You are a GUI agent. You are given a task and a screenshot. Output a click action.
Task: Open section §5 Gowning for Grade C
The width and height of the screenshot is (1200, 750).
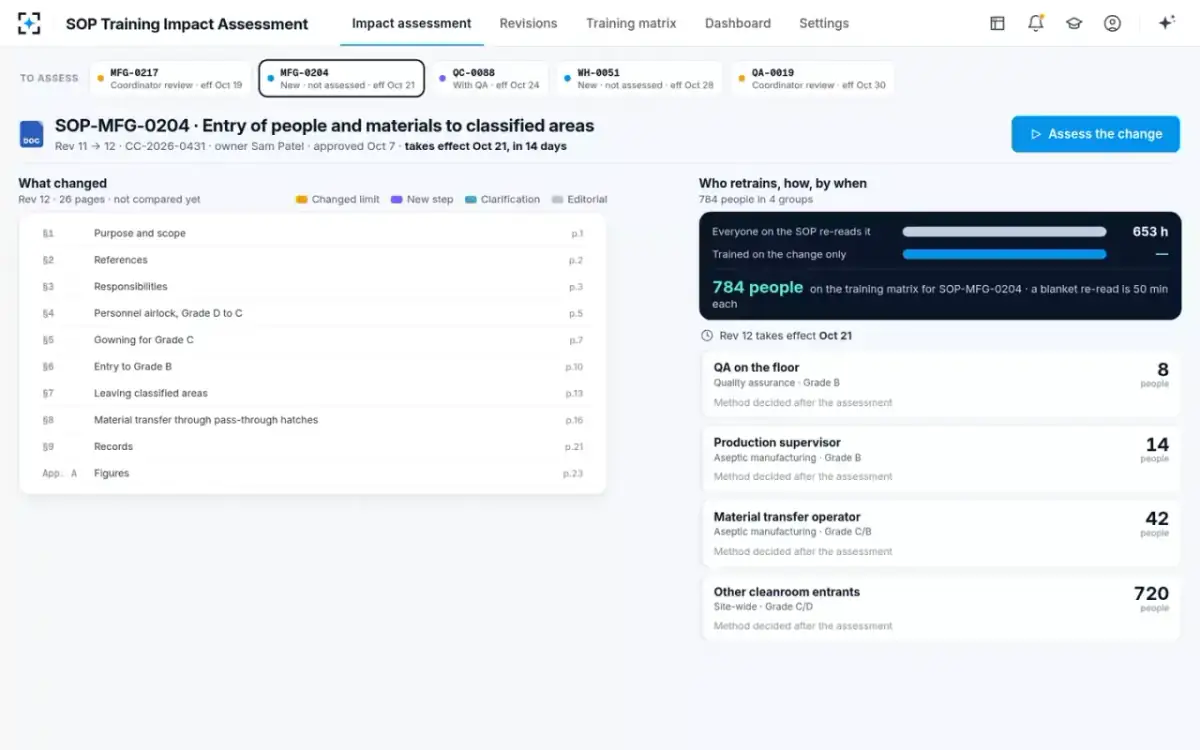tap(313, 340)
